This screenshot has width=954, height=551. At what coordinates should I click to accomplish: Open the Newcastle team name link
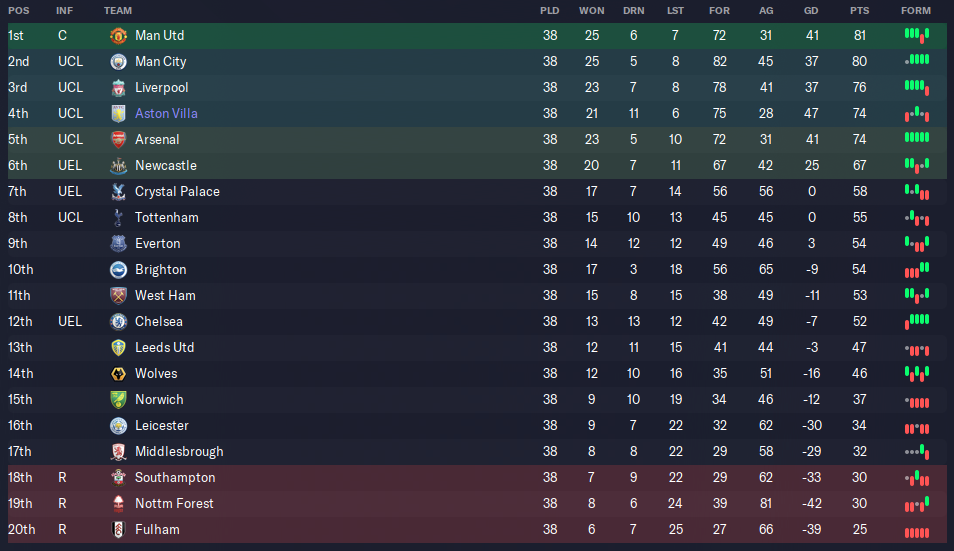[x=165, y=165]
